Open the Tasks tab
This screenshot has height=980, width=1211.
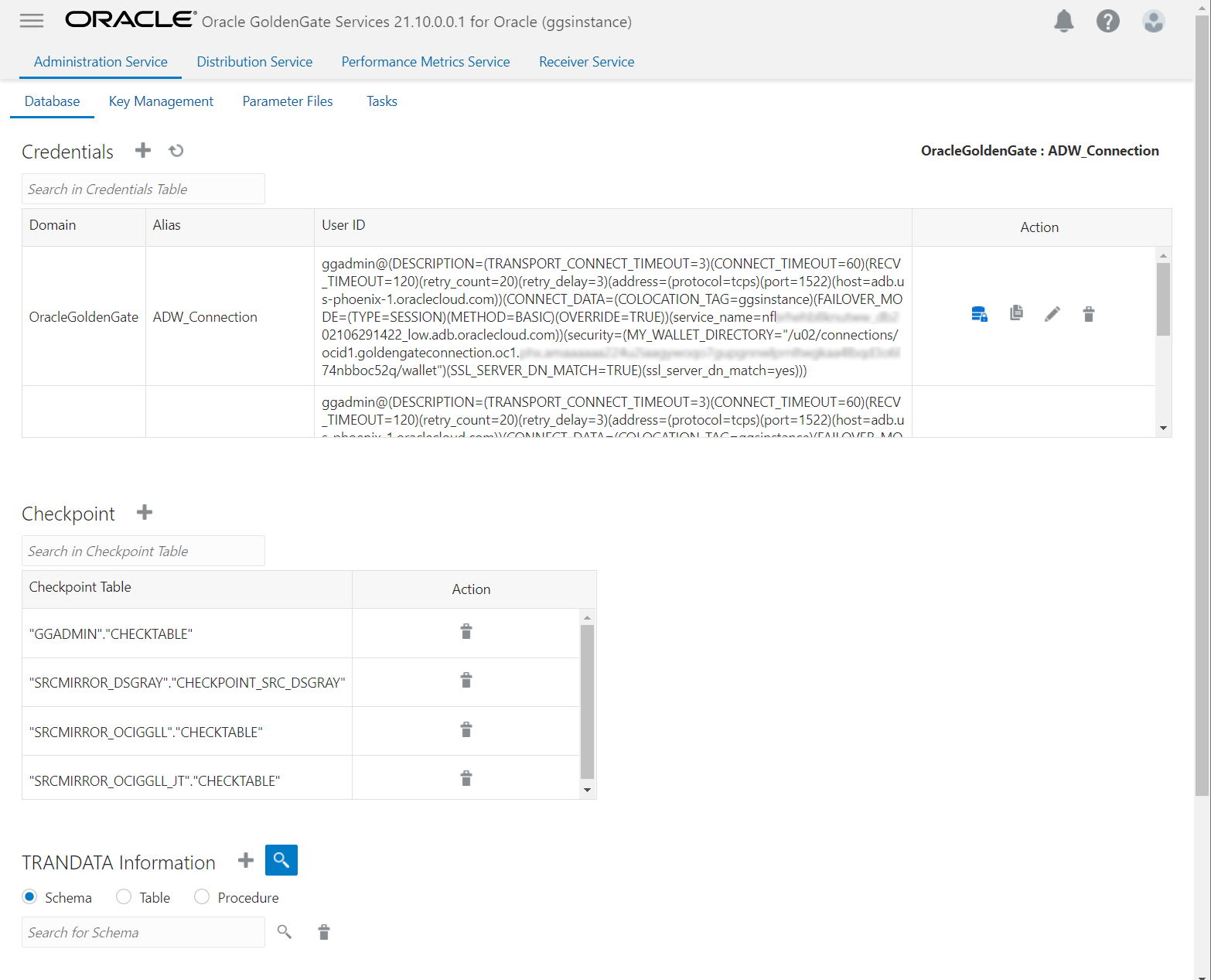382,101
